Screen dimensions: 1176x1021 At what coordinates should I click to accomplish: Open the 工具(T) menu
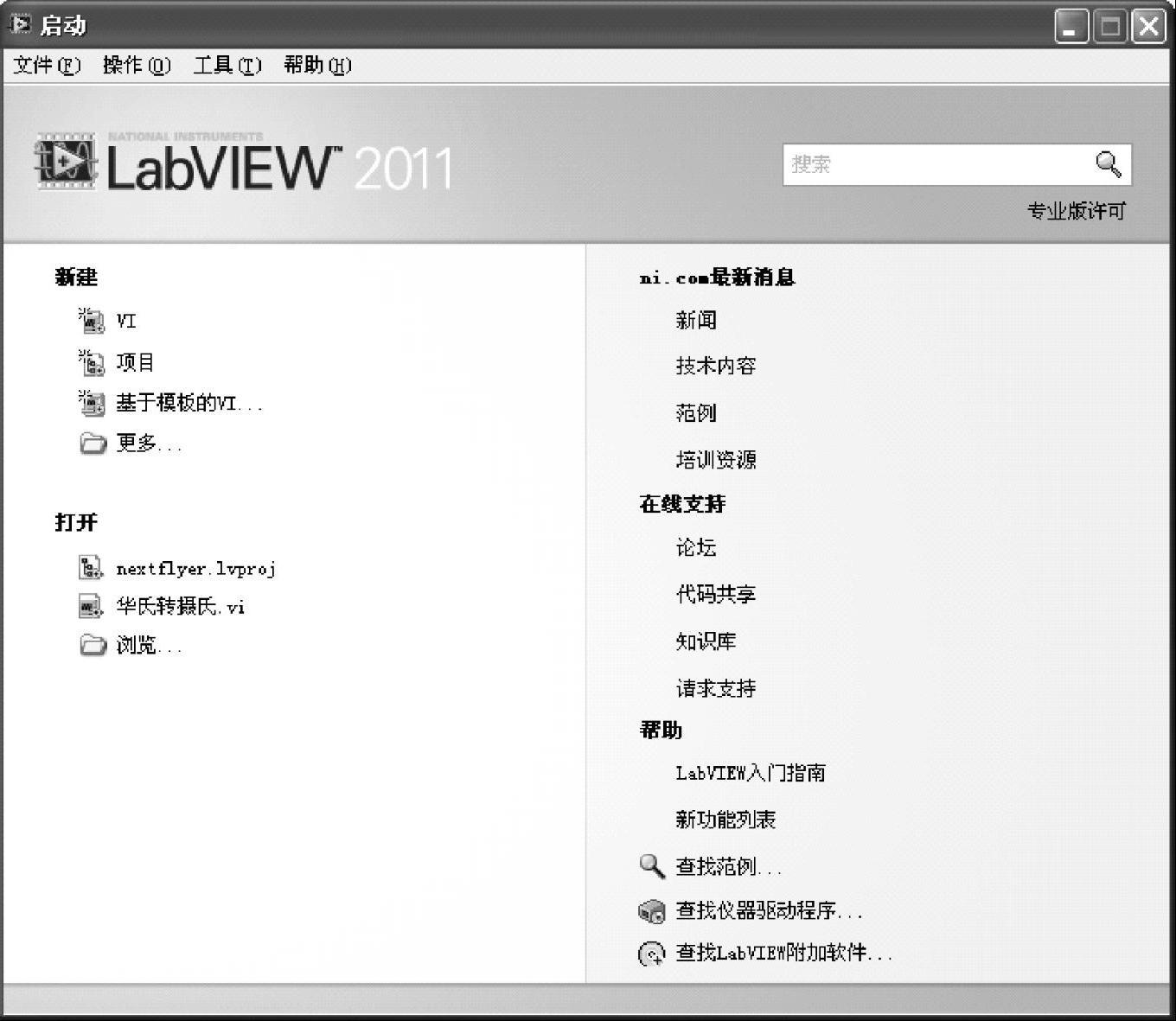coord(227,65)
